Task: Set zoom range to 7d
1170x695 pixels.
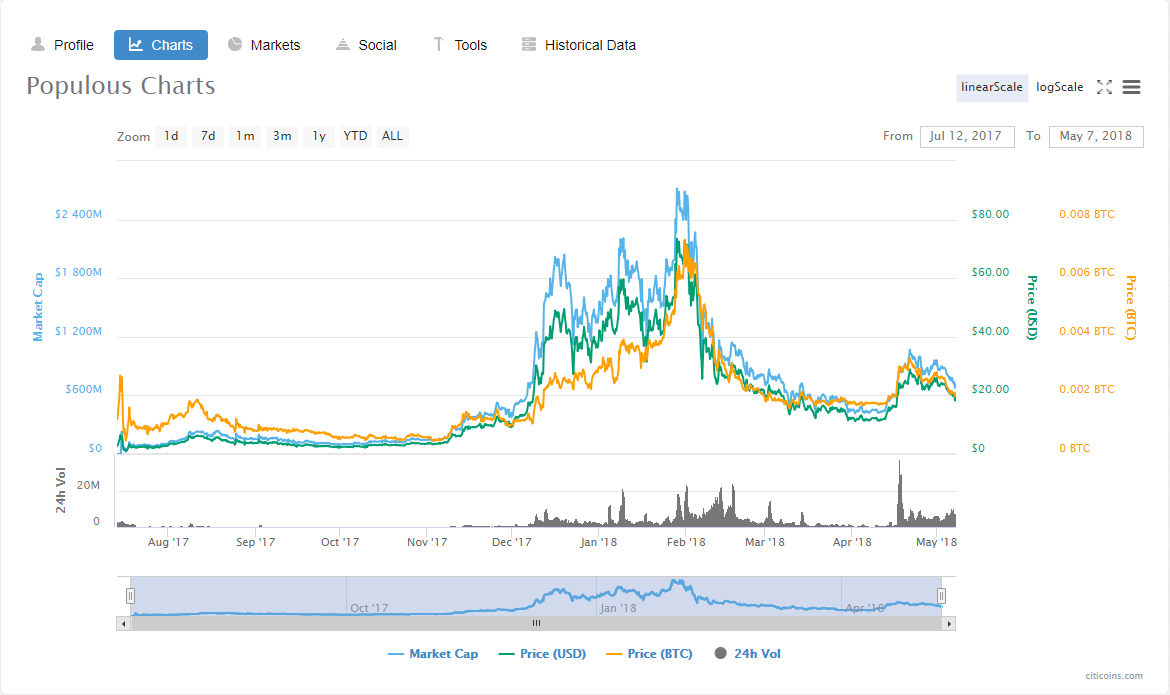Action: (207, 136)
